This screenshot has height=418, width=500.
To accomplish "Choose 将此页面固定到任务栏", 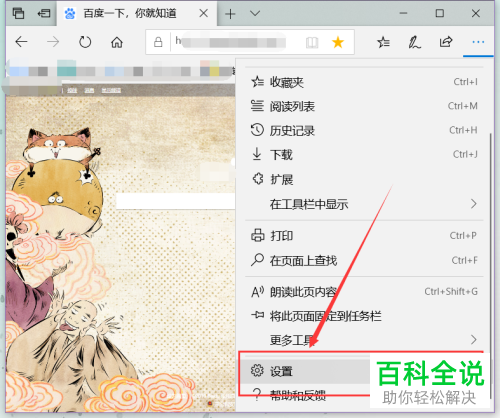I will 364,316.
